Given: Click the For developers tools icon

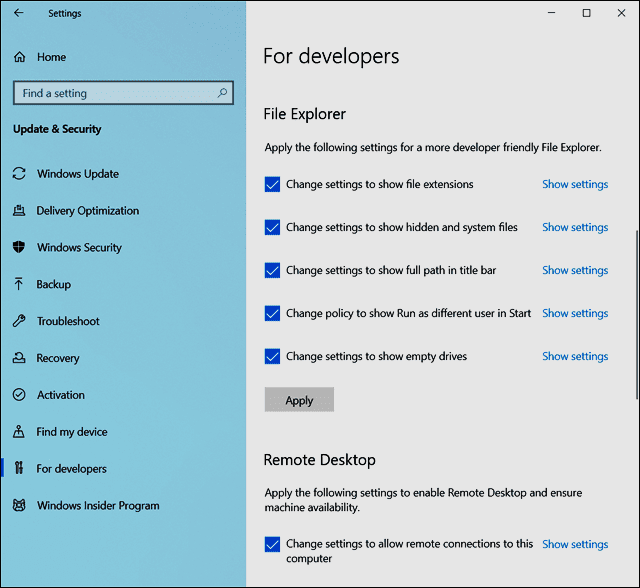Looking at the screenshot, I should coord(19,468).
